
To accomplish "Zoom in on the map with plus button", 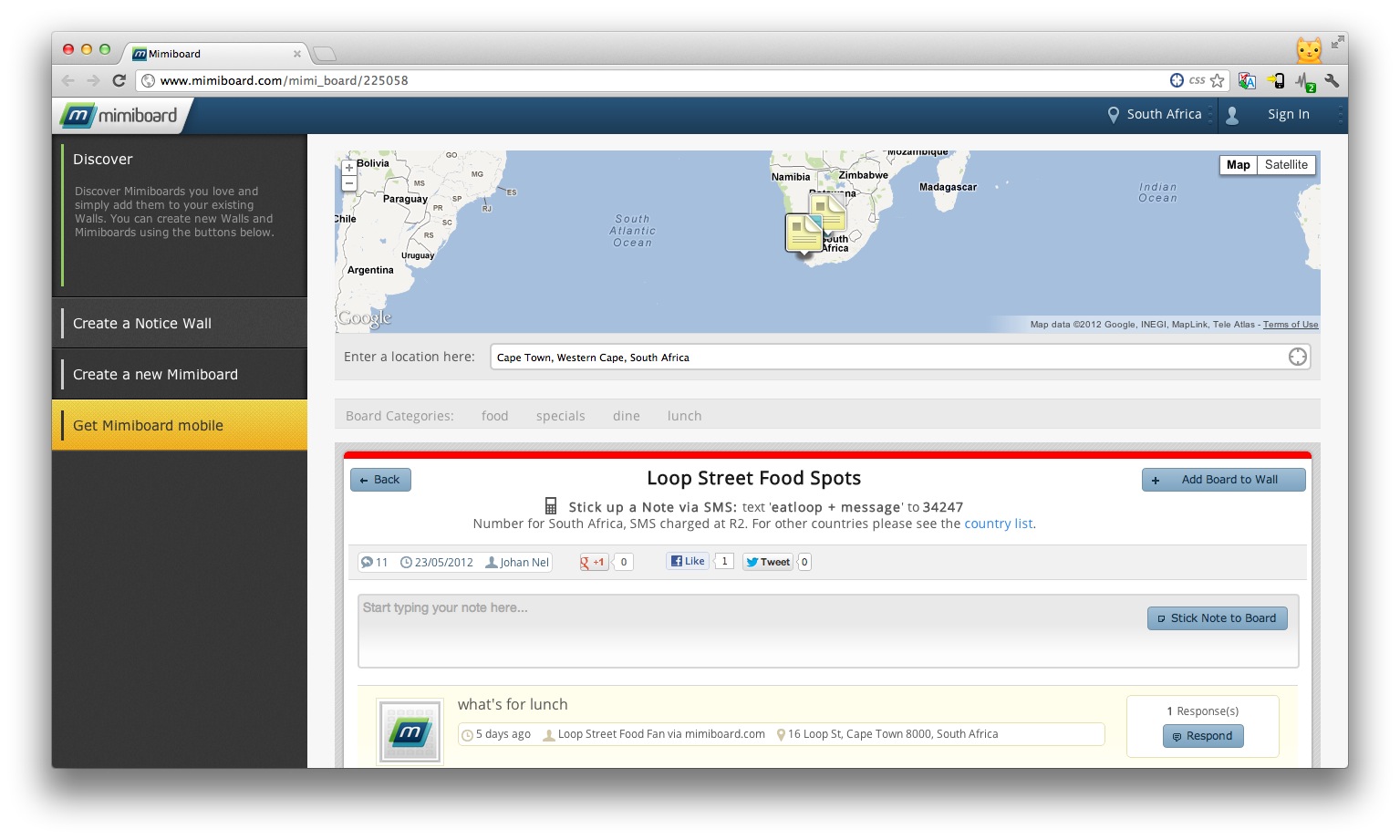I will pyautogui.click(x=348, y=168).
